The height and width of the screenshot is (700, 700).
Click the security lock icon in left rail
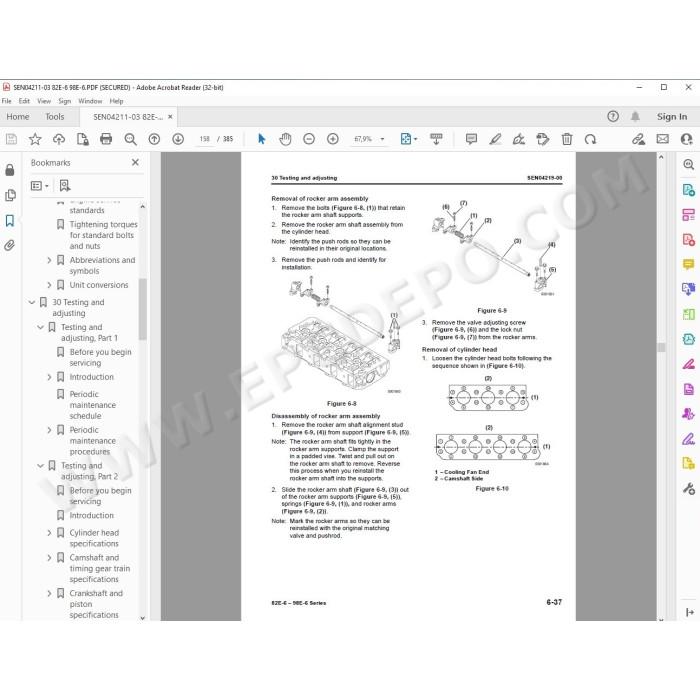pyautogui.click(x=10, y=170)
